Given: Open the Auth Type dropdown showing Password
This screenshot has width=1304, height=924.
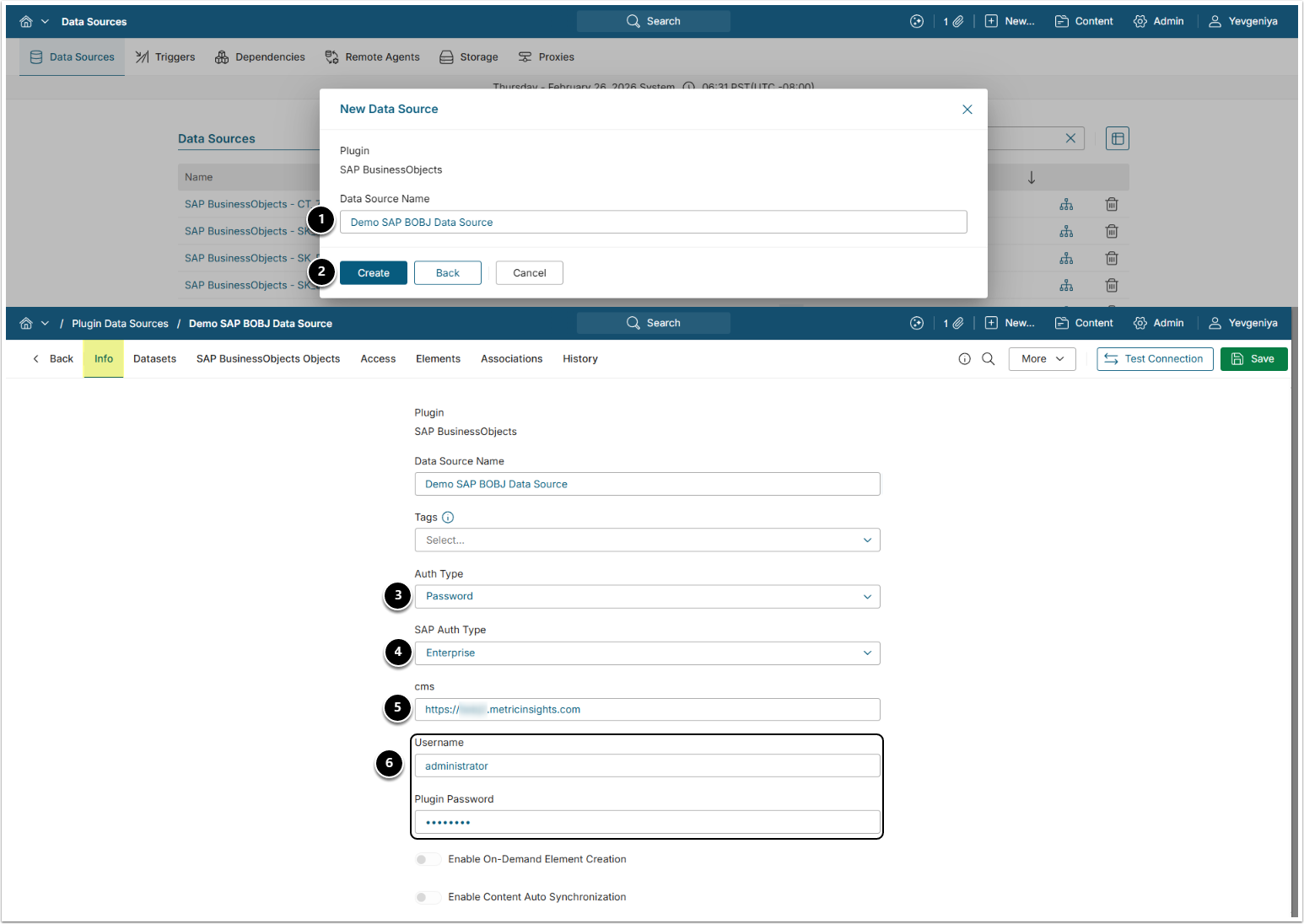Looking at the screenshot, I should (x=647, y=597).
